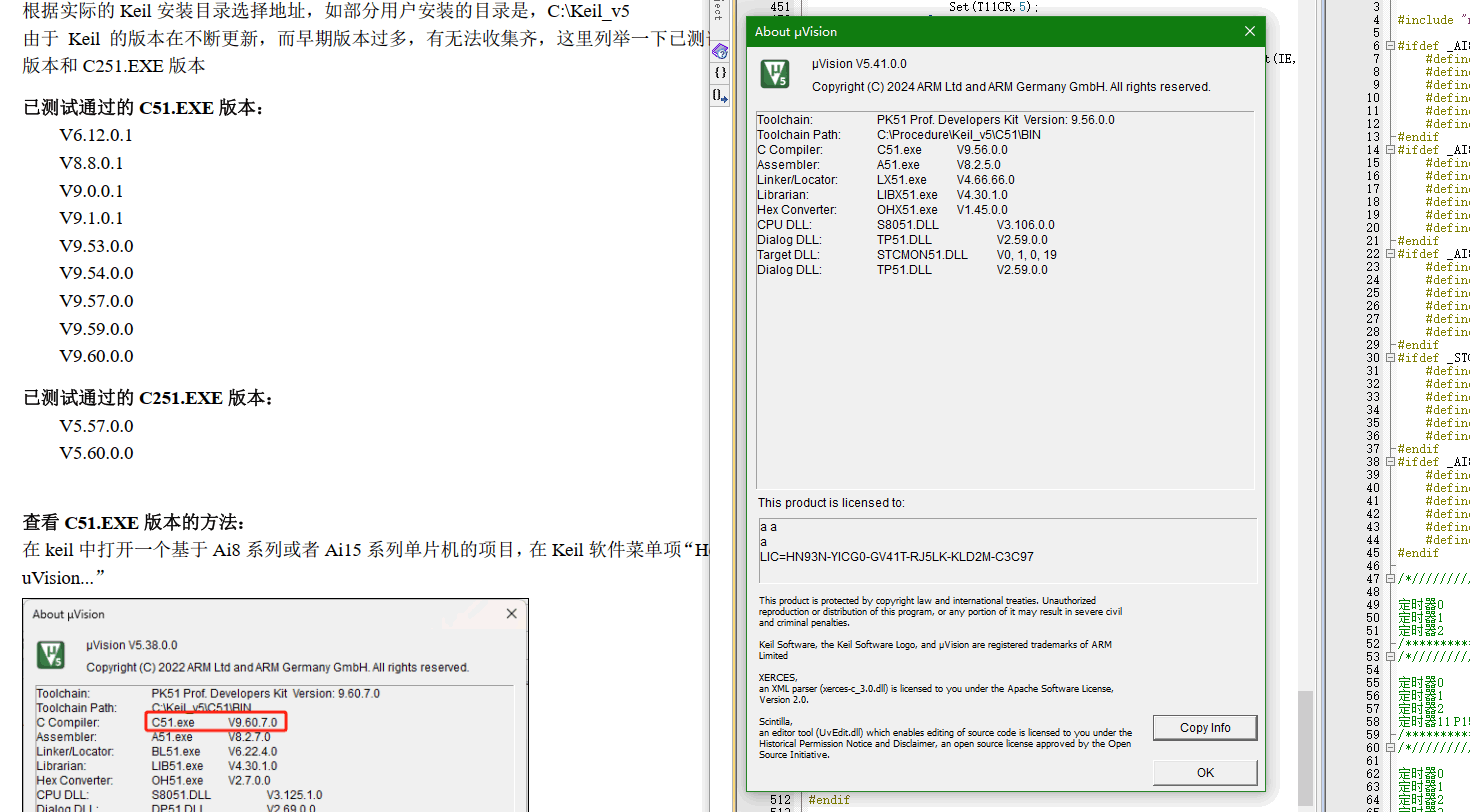Click 'Set(T11CR,5);' code line in editor
Image resolution: width=1470 pixels, height=812 pixels.
coord(994,6)
